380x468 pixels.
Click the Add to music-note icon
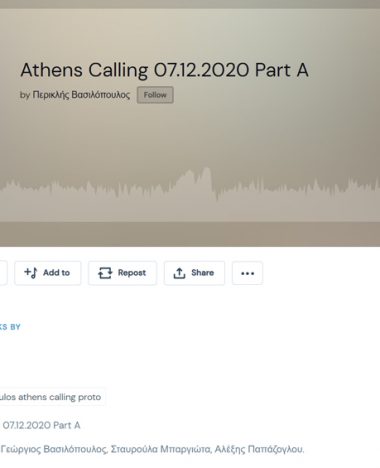pyautogui.click(x=31, y=273)
